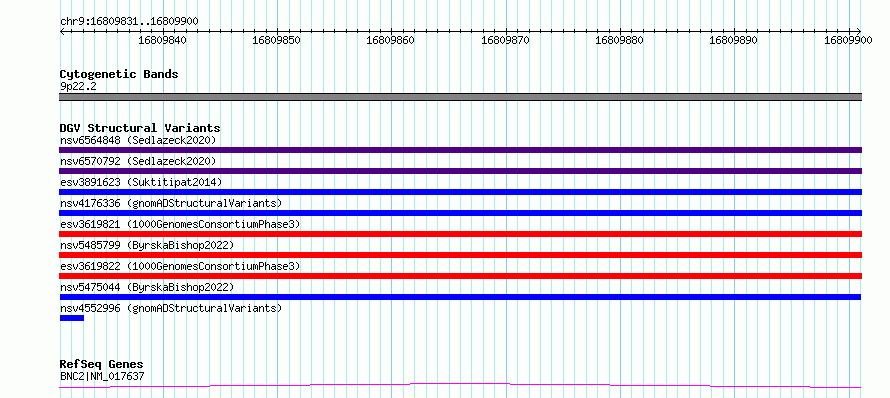This screenshot has width=890, height=398.
Task: Click the Cytogenetic Bands track title
Action: [119, 74]
